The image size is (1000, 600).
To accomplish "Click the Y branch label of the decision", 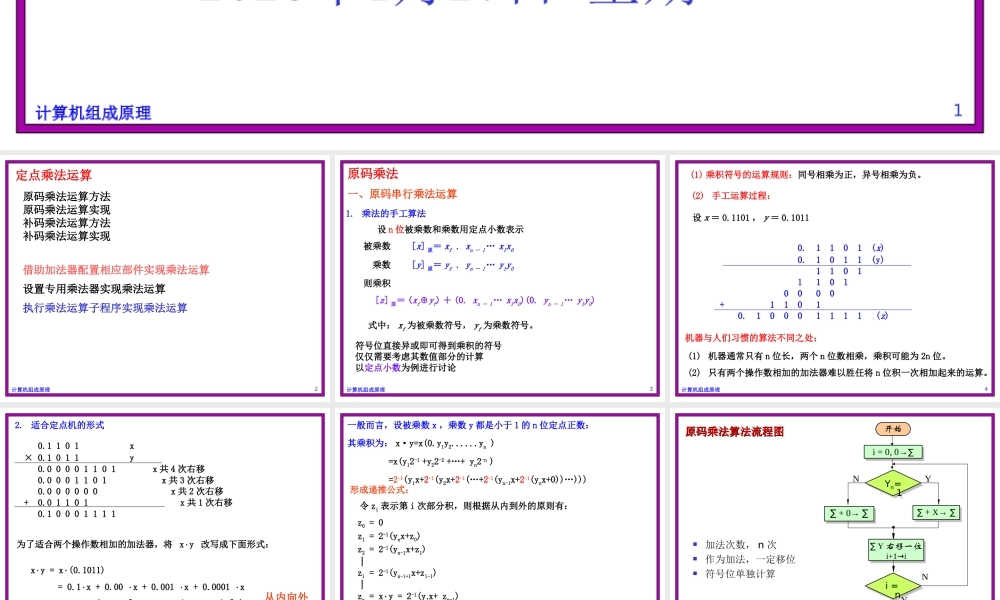I will tap(927, 477).
